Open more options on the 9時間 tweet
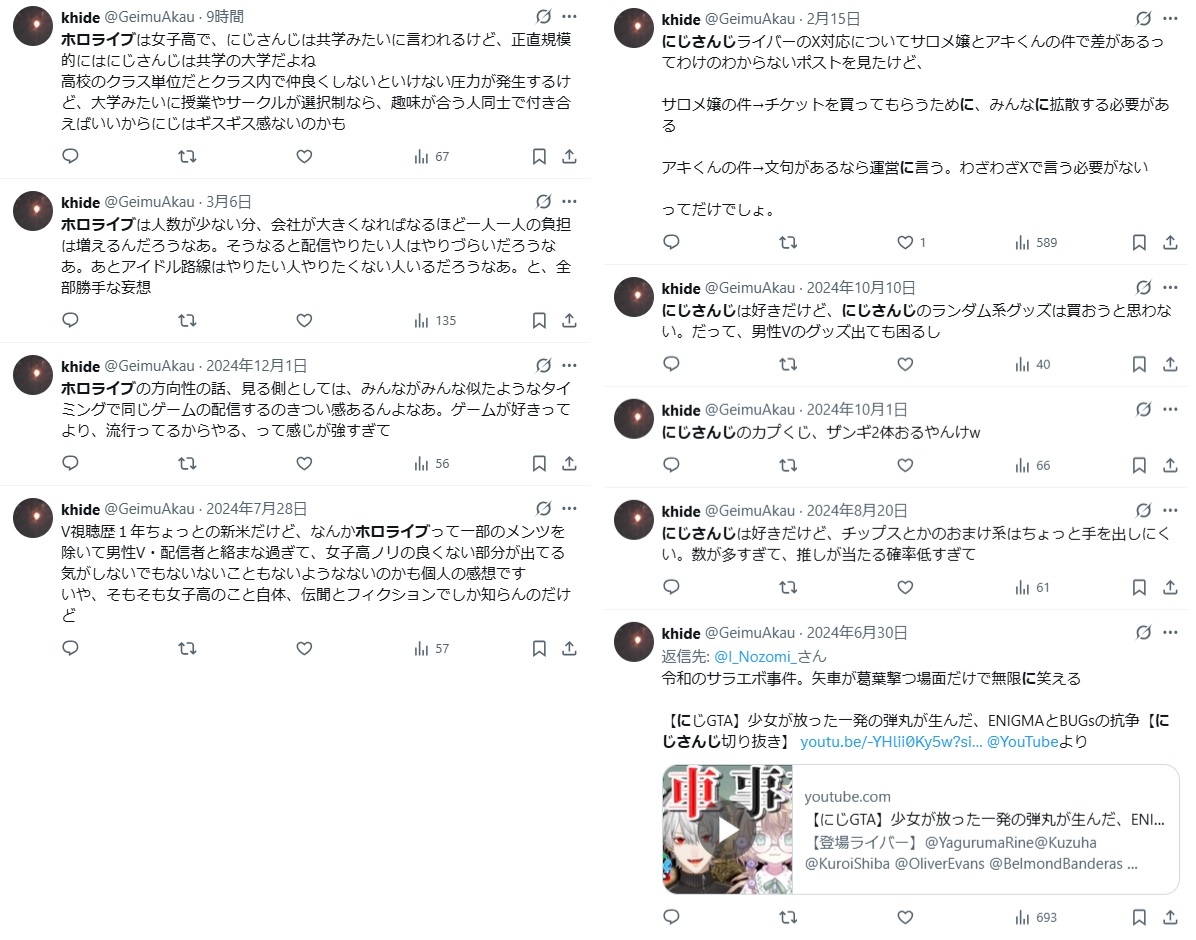 pyautogui.click(x=569, y=16)
